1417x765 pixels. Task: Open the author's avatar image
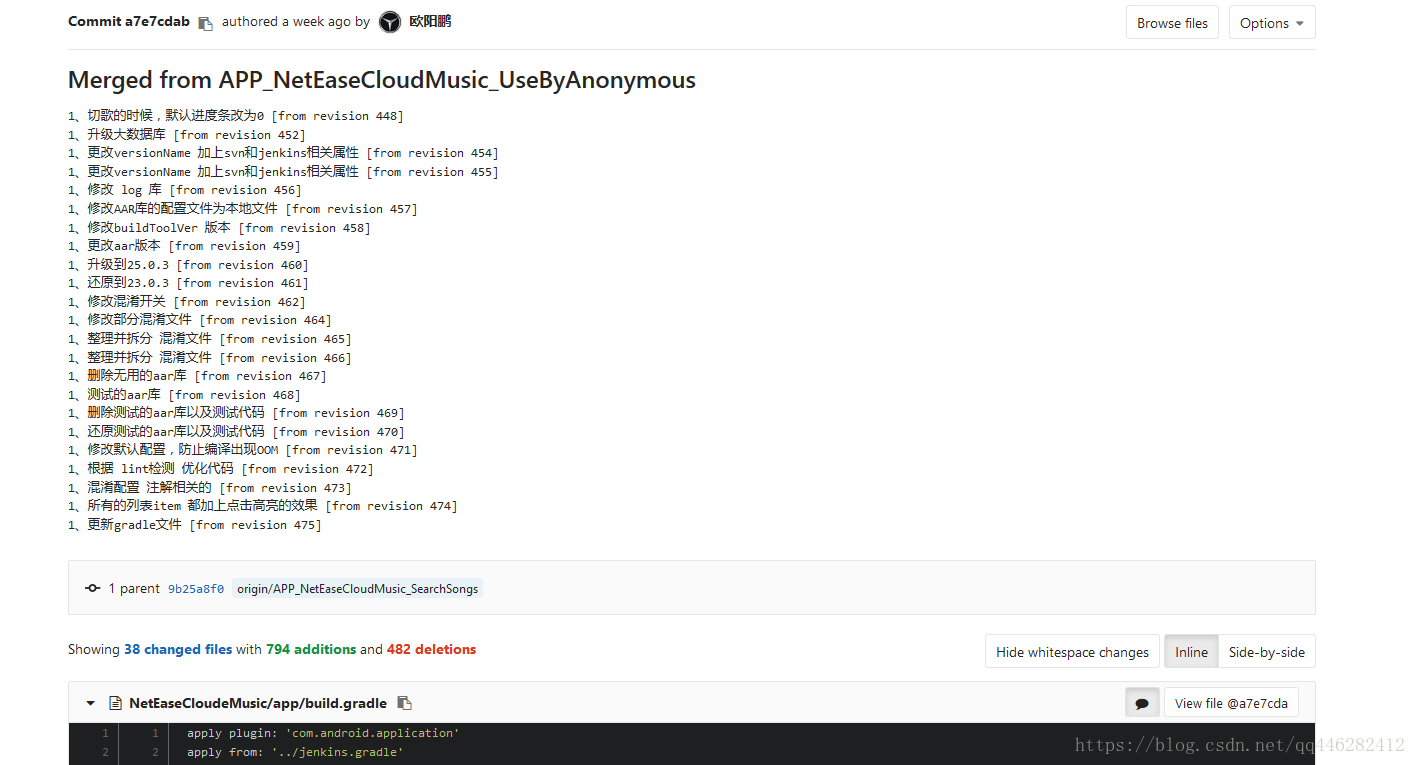390,22
